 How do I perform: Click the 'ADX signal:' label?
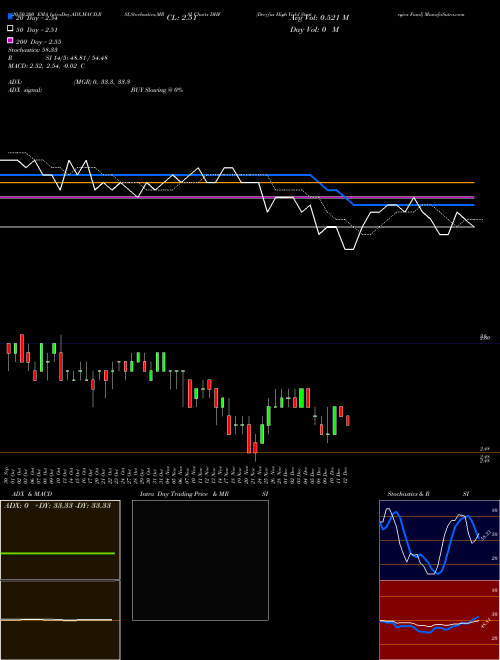pyautogui.click(x=25, y=90)
